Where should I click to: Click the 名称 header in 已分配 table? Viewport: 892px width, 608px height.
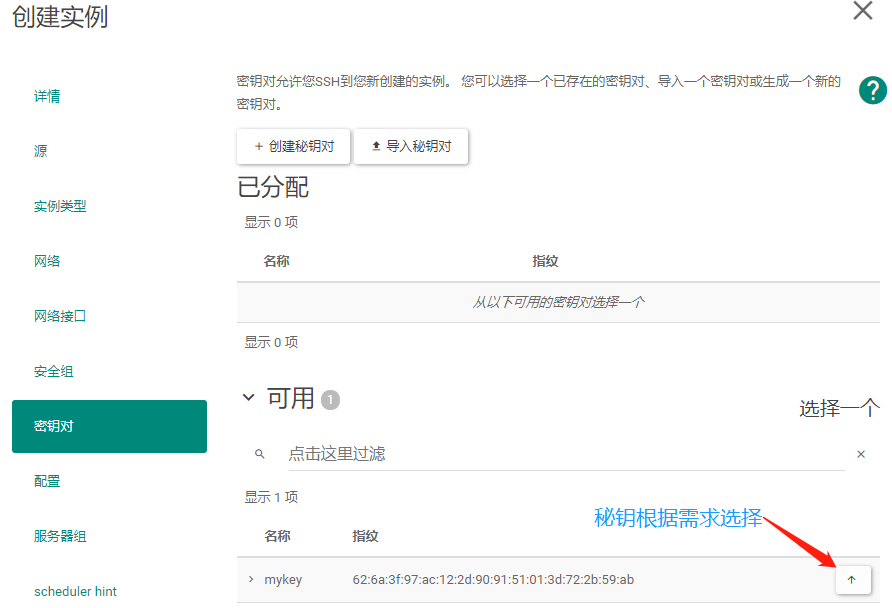tap(276, 261)
